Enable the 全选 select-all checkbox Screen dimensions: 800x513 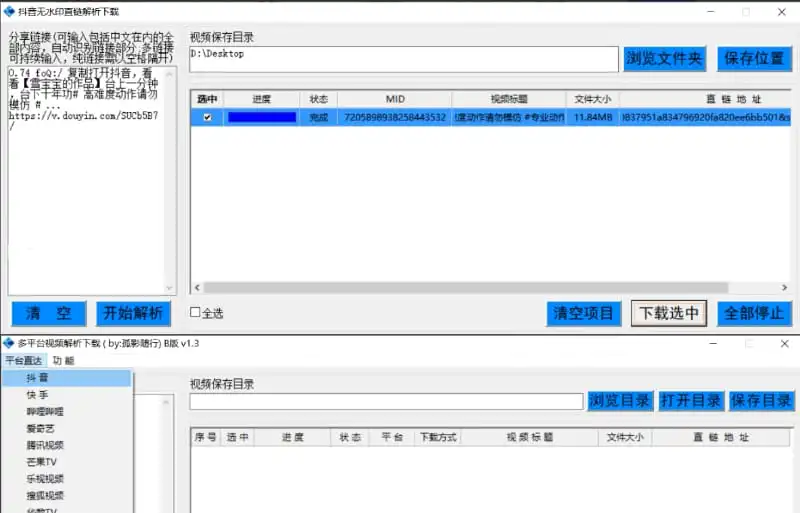196,313
